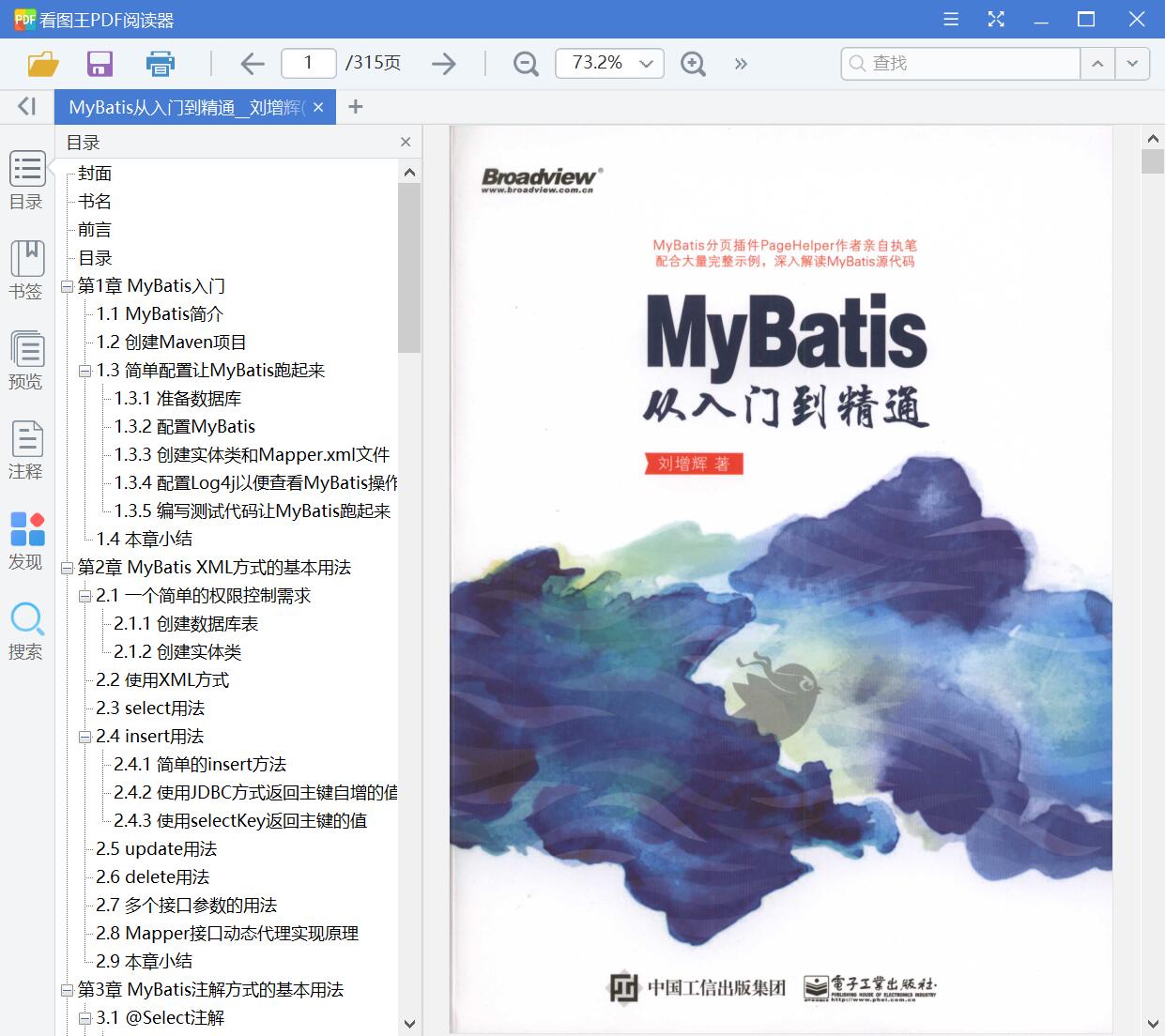Collapse the 1.3 简单配置 tree node
The width and height of the screenshot is (1165, 1036).
coord(84,371)
